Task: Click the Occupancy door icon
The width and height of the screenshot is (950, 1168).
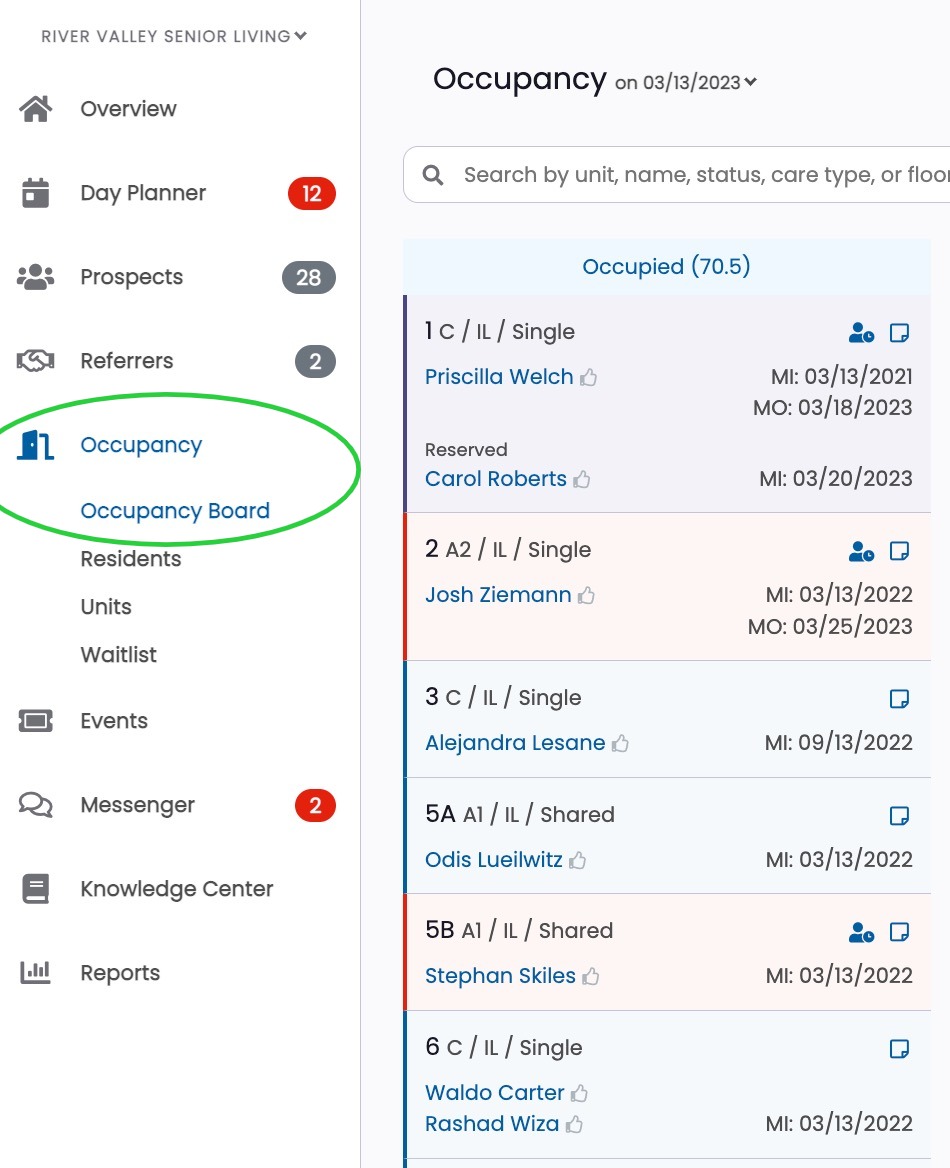Action: (x=36, y=445)
